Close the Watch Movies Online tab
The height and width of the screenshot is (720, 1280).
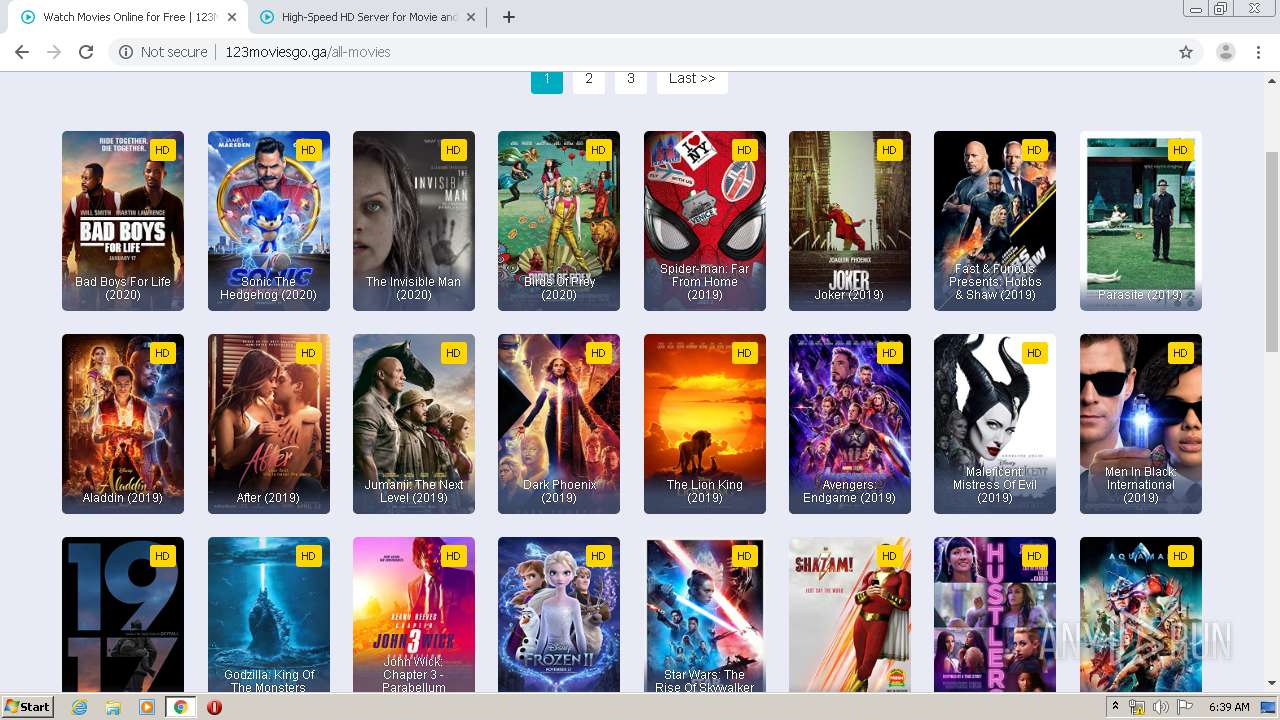click(x=232, y=17)
